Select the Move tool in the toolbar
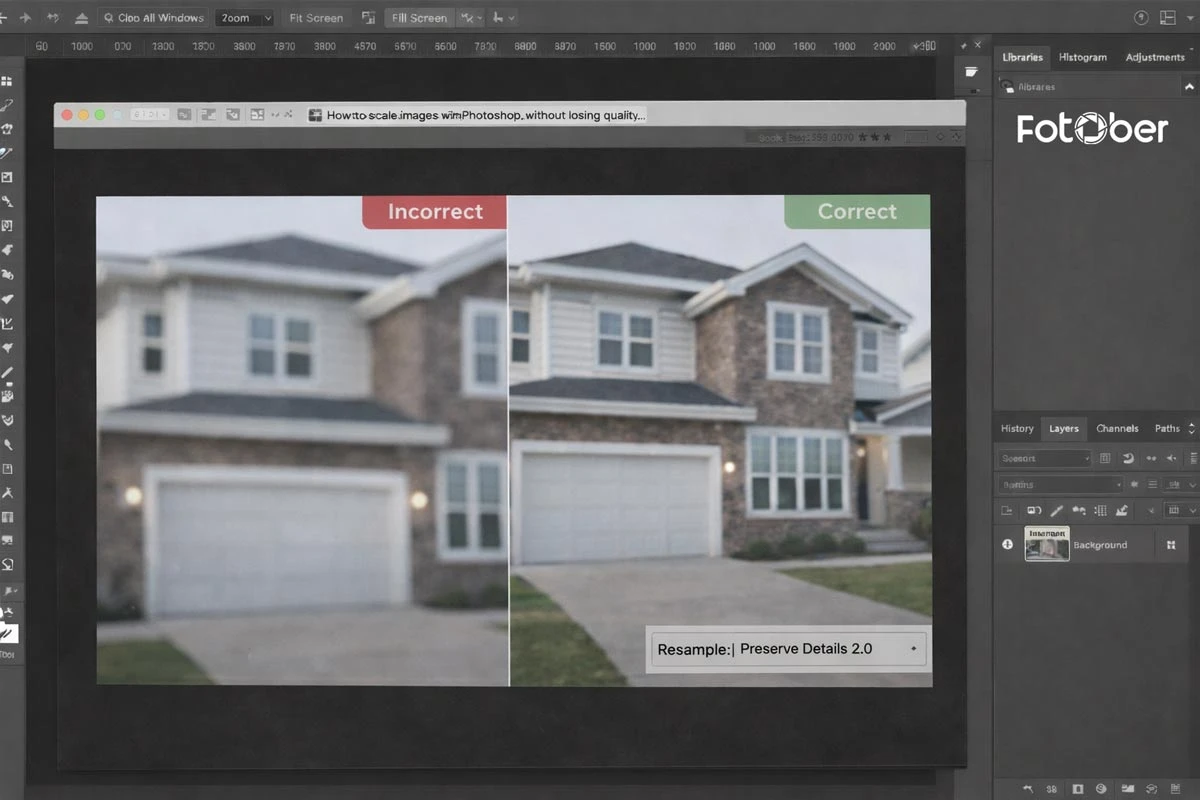Image resolution: width=1200 pixels, height=800 pixels. pyautogui.click(x=10, y=80)
